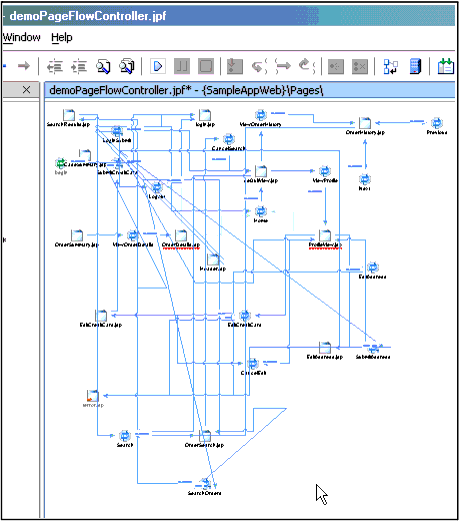Click the OrderDetails.jsp label underlined in red

coord(181,245)
